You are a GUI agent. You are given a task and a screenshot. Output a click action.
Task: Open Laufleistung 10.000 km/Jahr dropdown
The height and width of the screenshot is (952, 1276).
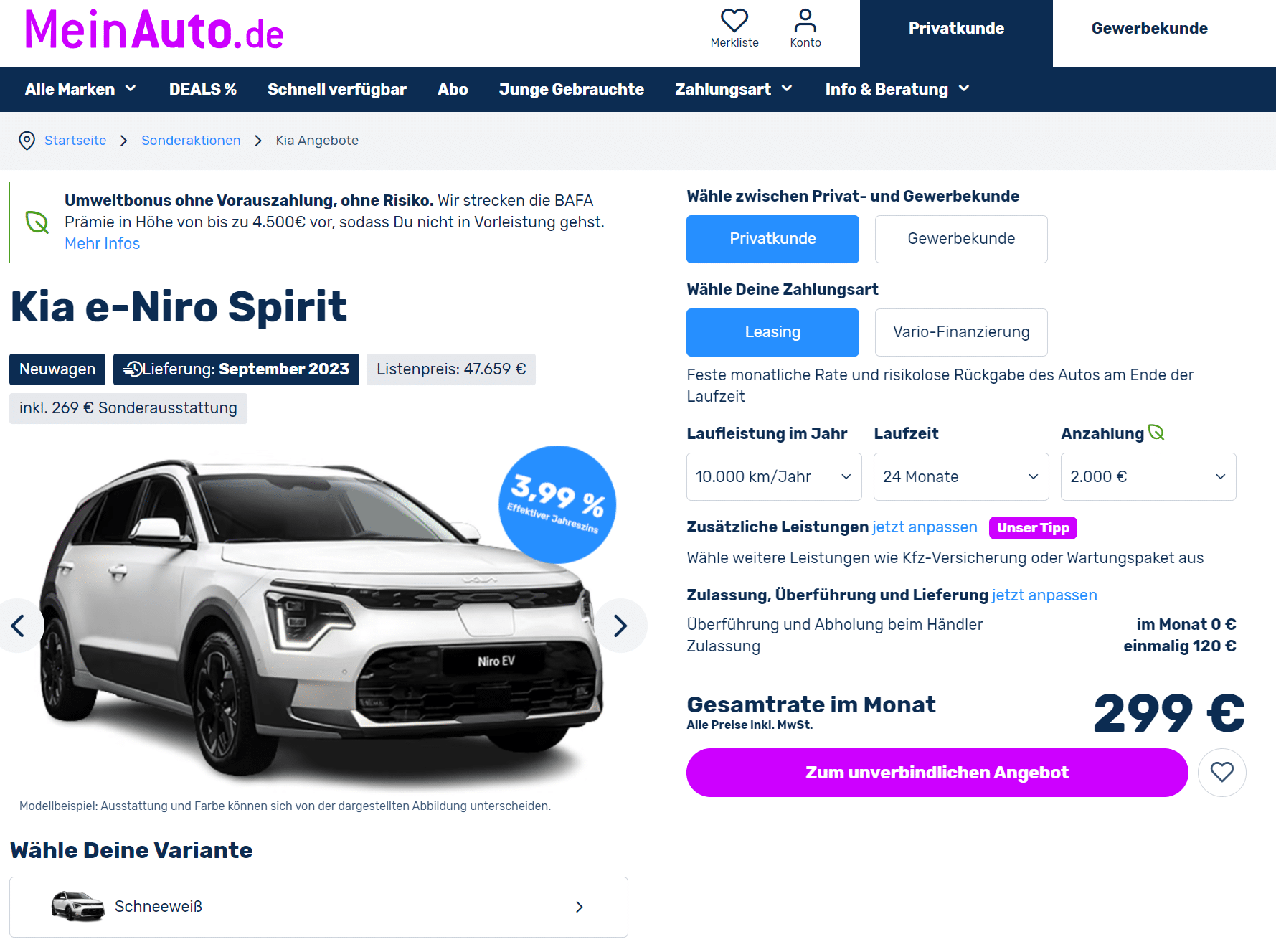[x=774, y=476]
